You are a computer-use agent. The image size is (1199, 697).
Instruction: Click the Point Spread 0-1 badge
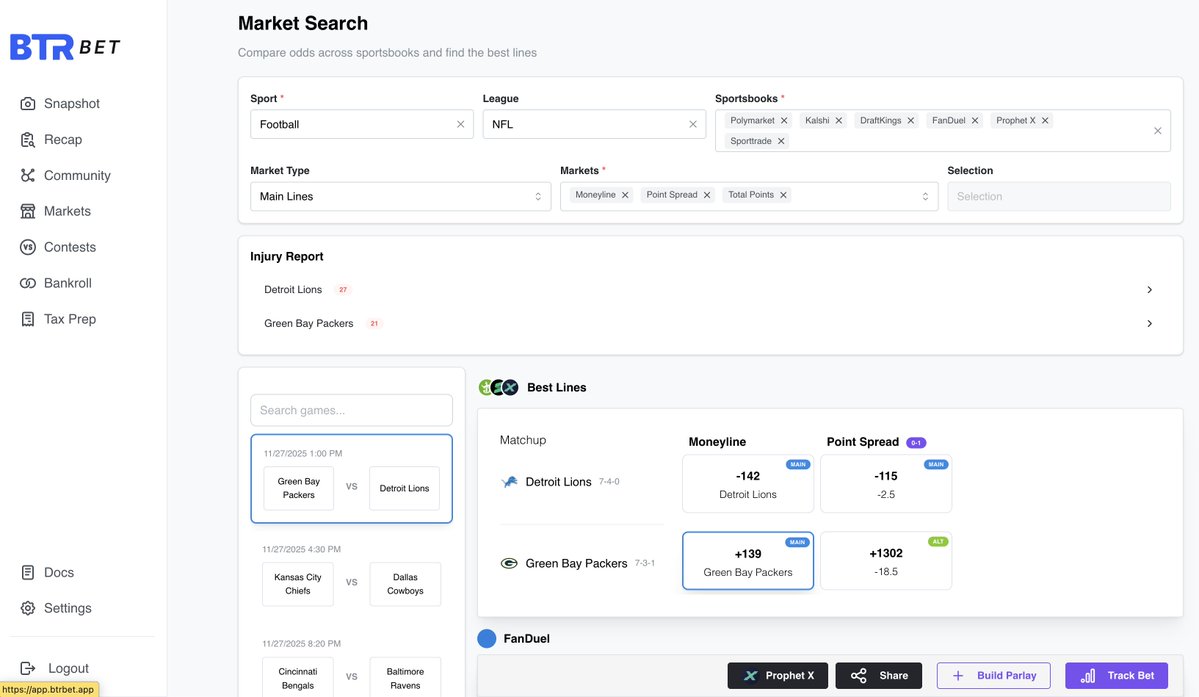pyautogui.click(x=916, y=443)
